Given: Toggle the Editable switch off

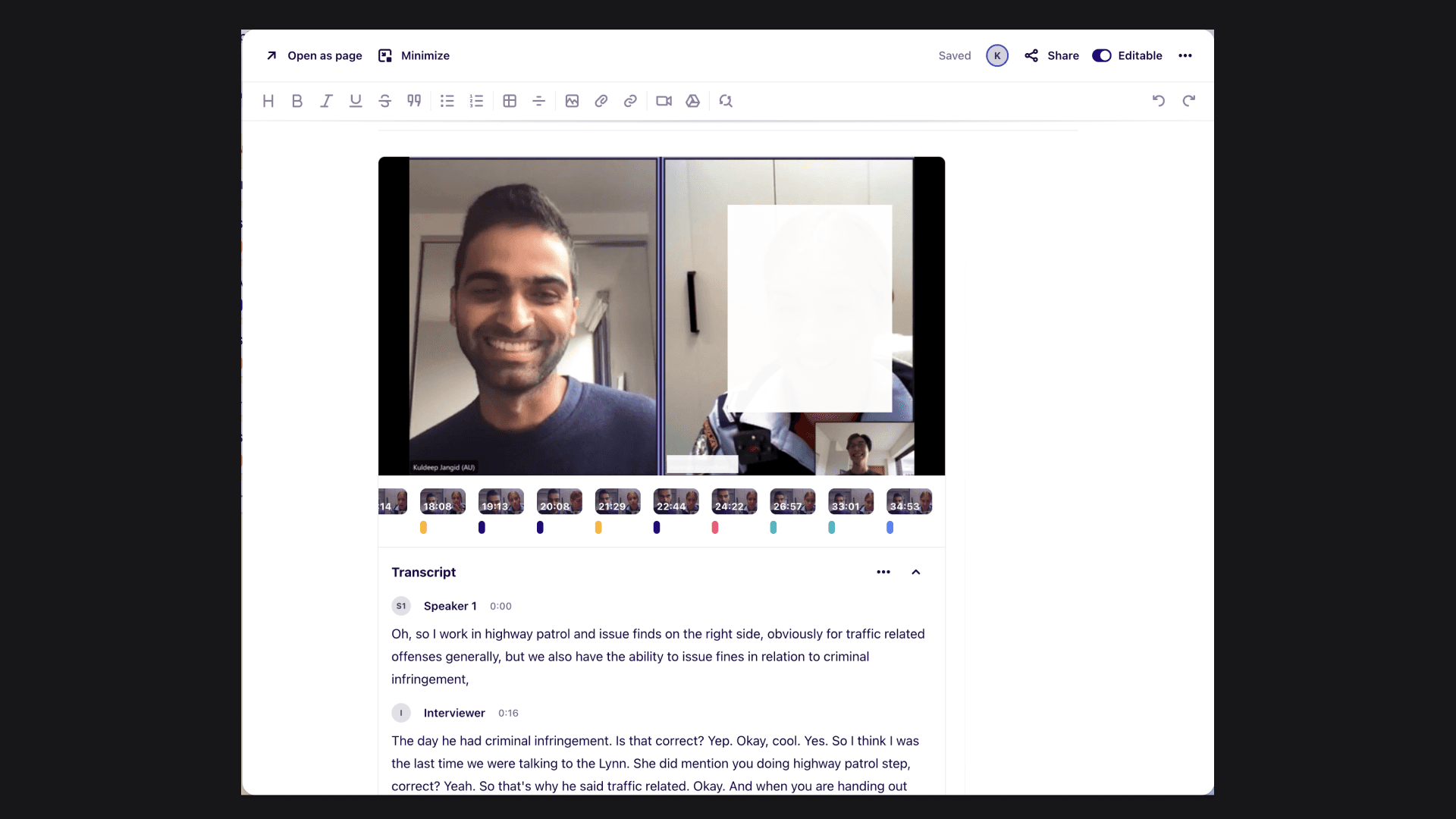Looking at the screenshot, I should pos(1102,55).
